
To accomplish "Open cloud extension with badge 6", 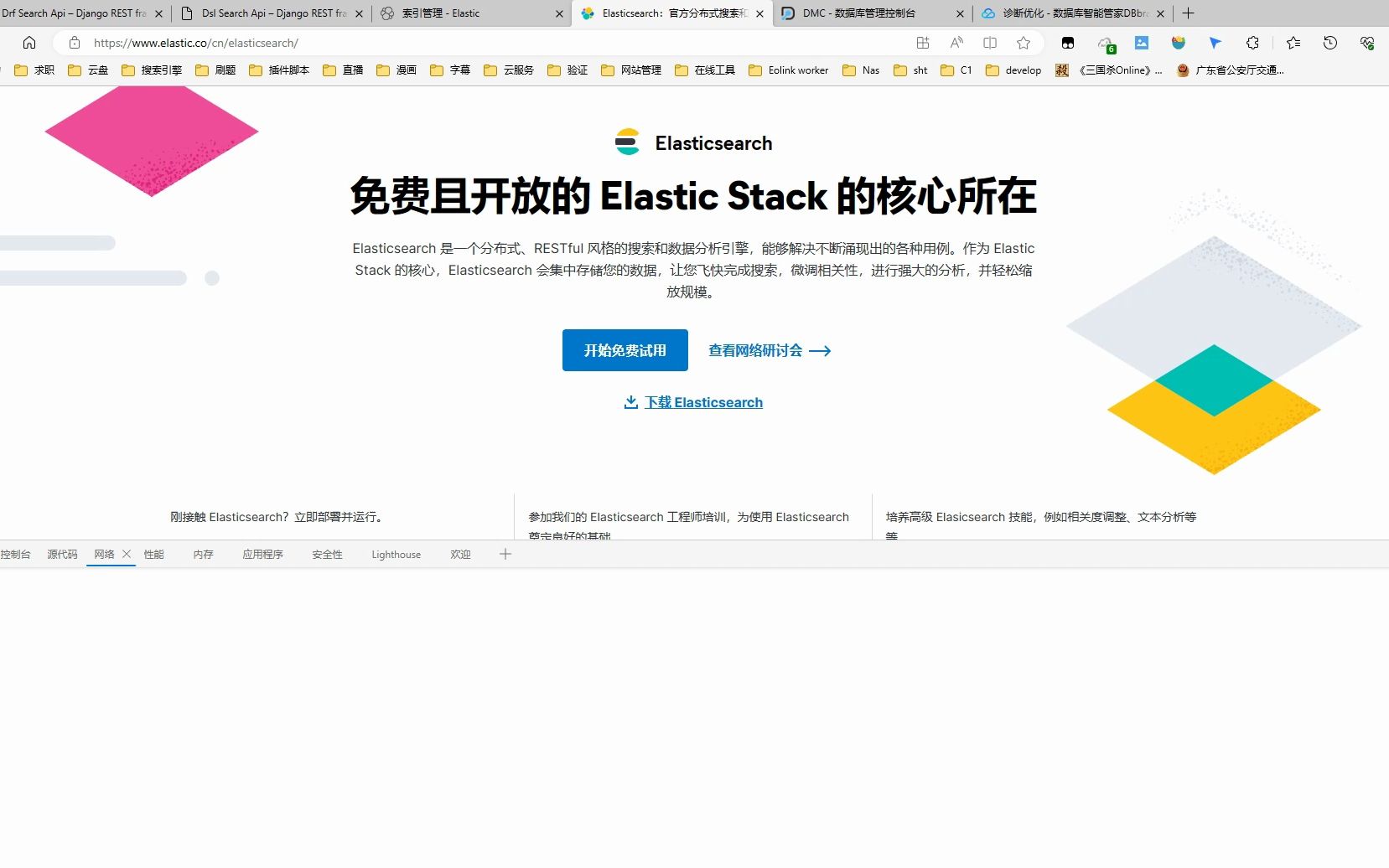I will 1107,44.
